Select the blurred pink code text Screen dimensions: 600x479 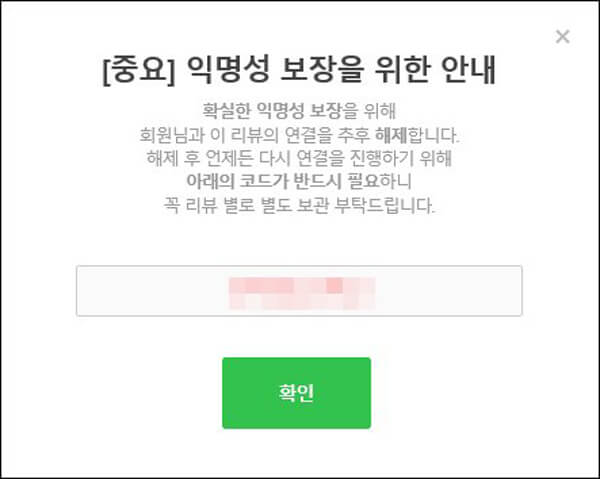click(302, 293)
